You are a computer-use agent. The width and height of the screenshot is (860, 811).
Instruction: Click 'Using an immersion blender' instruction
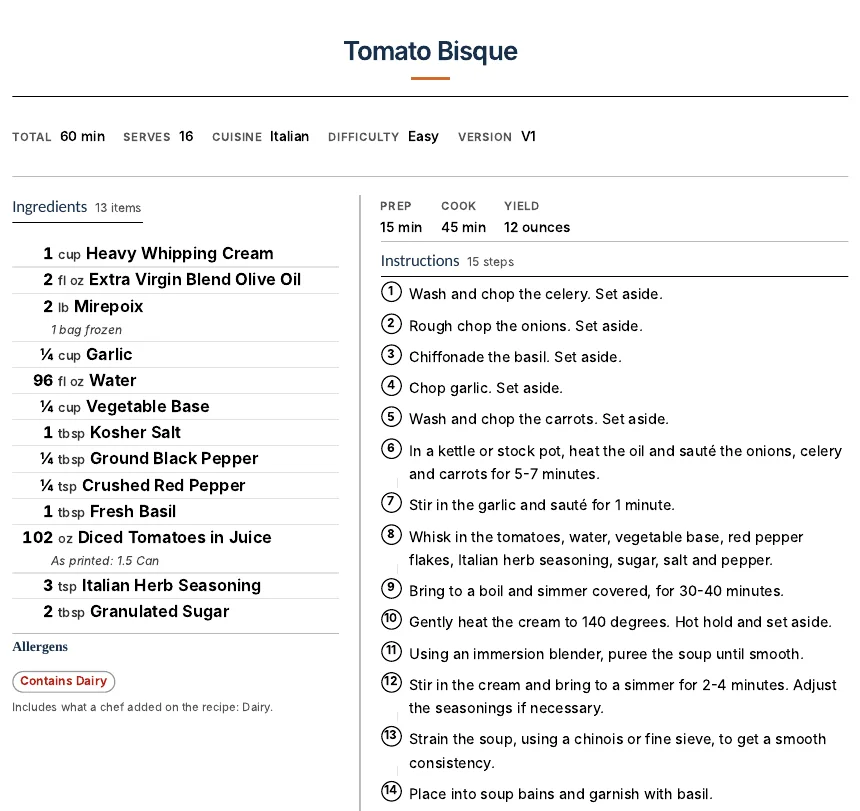pos(606,654)
